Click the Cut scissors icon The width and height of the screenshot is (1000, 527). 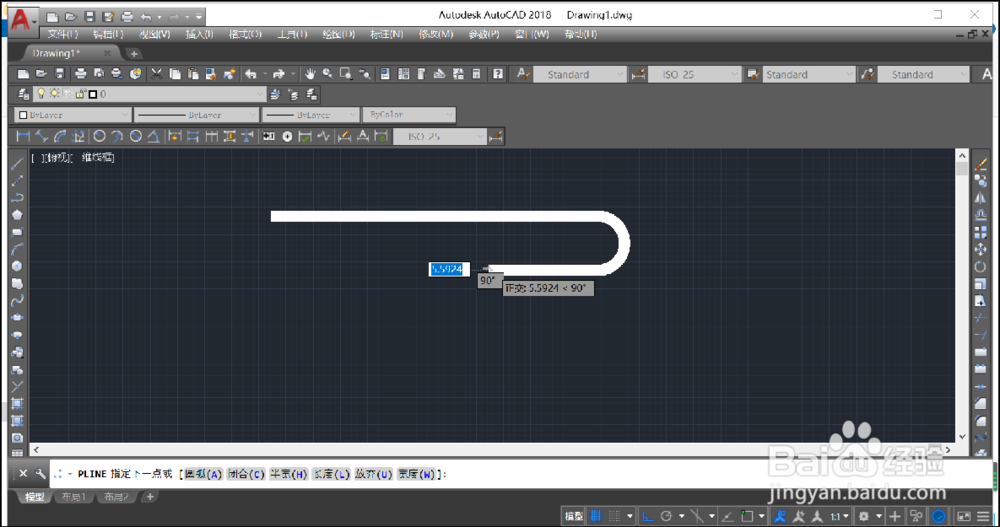pos(156,74)
